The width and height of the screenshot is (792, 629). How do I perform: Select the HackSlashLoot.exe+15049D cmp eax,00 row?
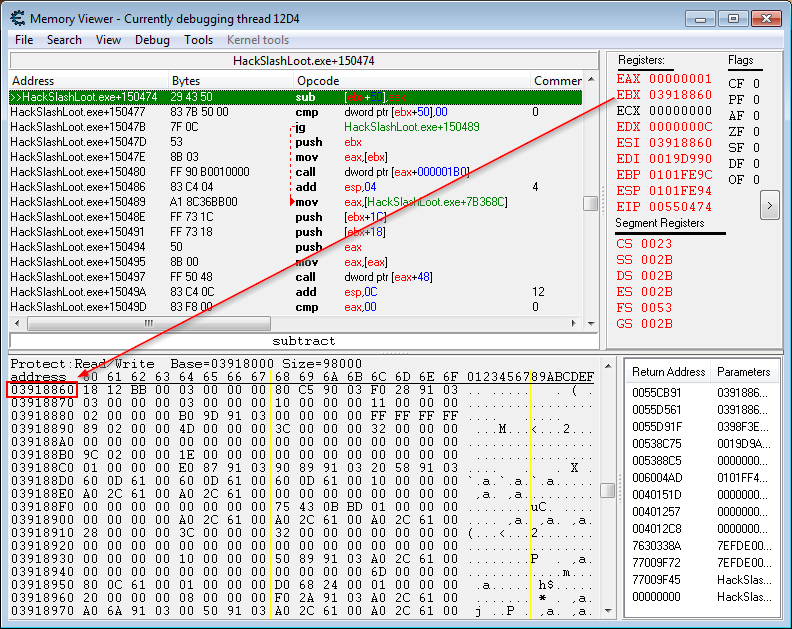296,307
